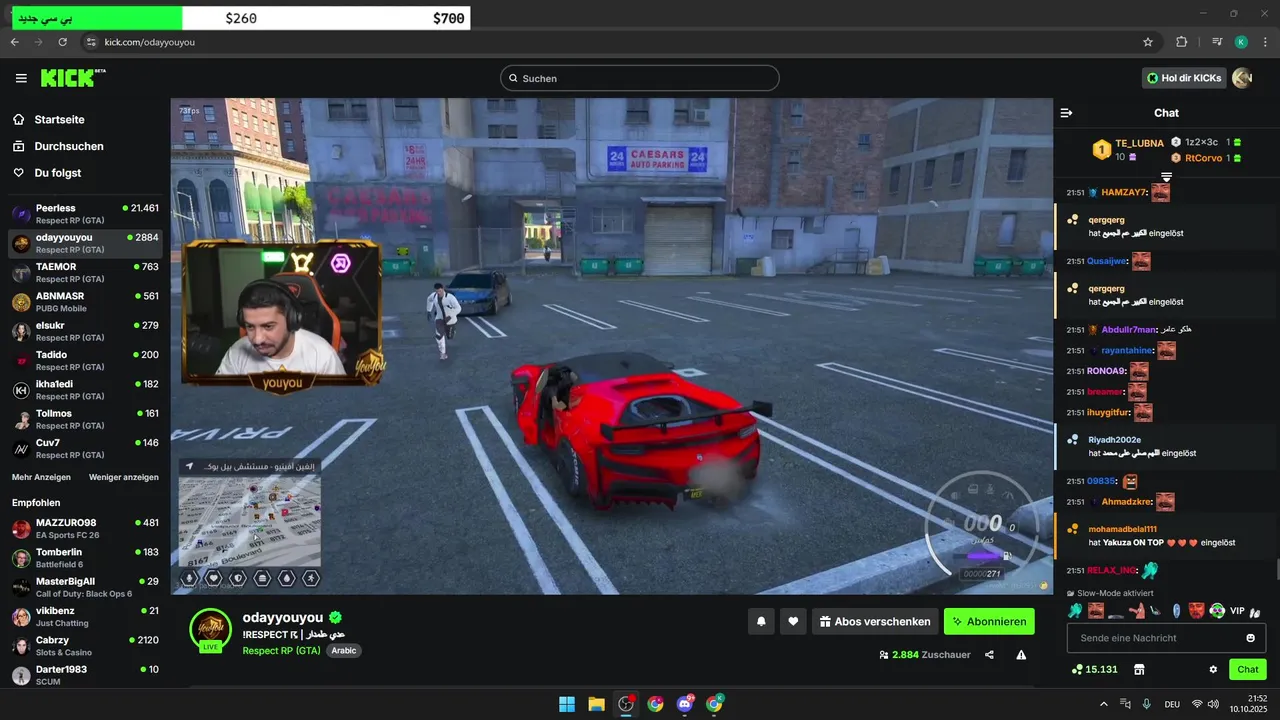
Task: Click the chat panel scrollbar
Action: click(x=1276, y=570)
